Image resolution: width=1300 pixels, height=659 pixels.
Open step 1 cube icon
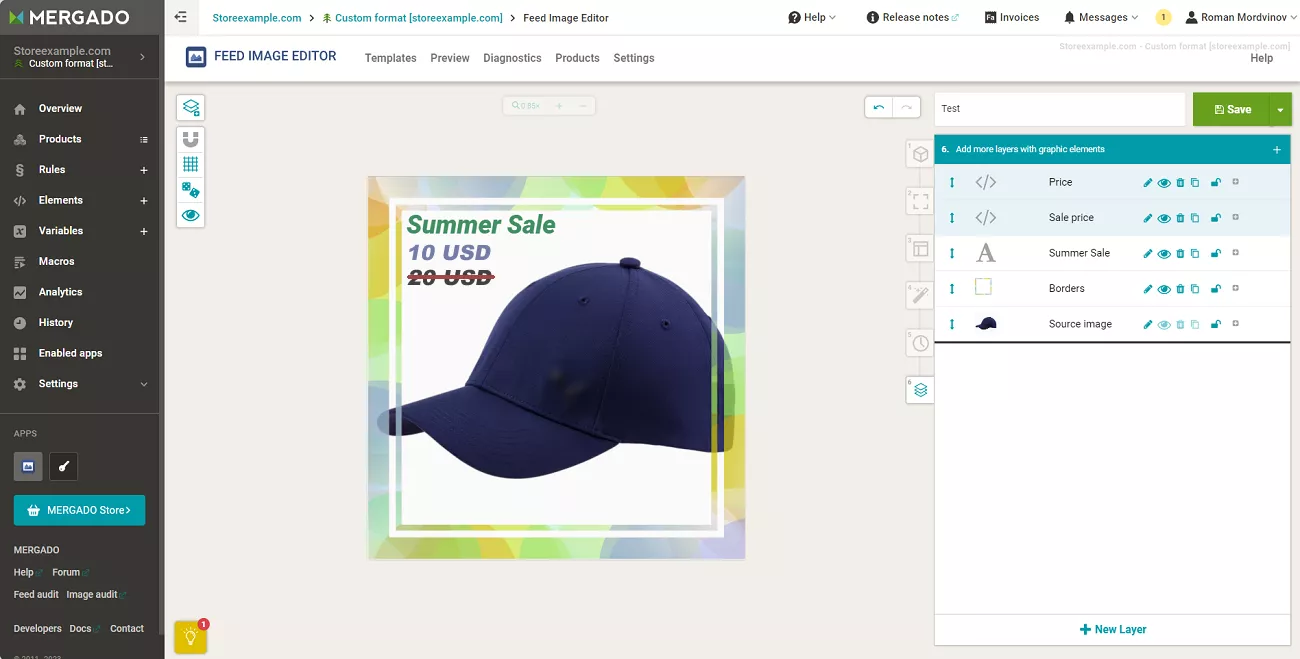[x=920, y=154]
